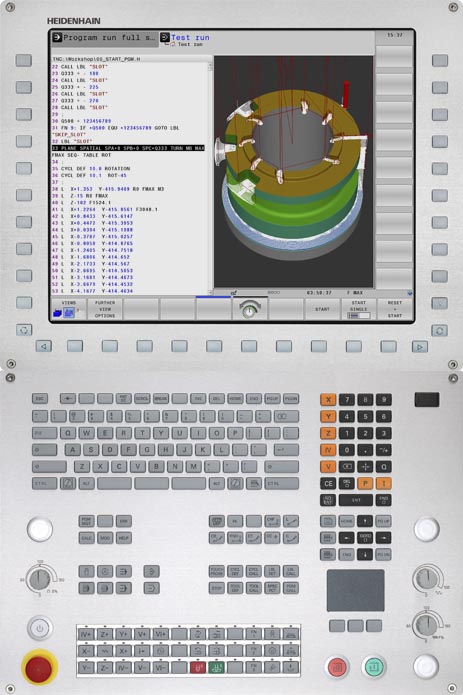Hit the red emergency stop button

[39, 667]
